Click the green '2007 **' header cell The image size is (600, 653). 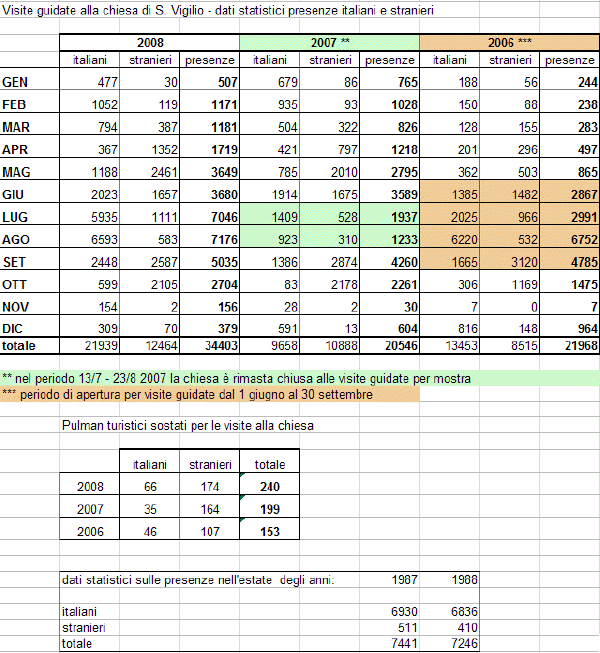point(330,42)
